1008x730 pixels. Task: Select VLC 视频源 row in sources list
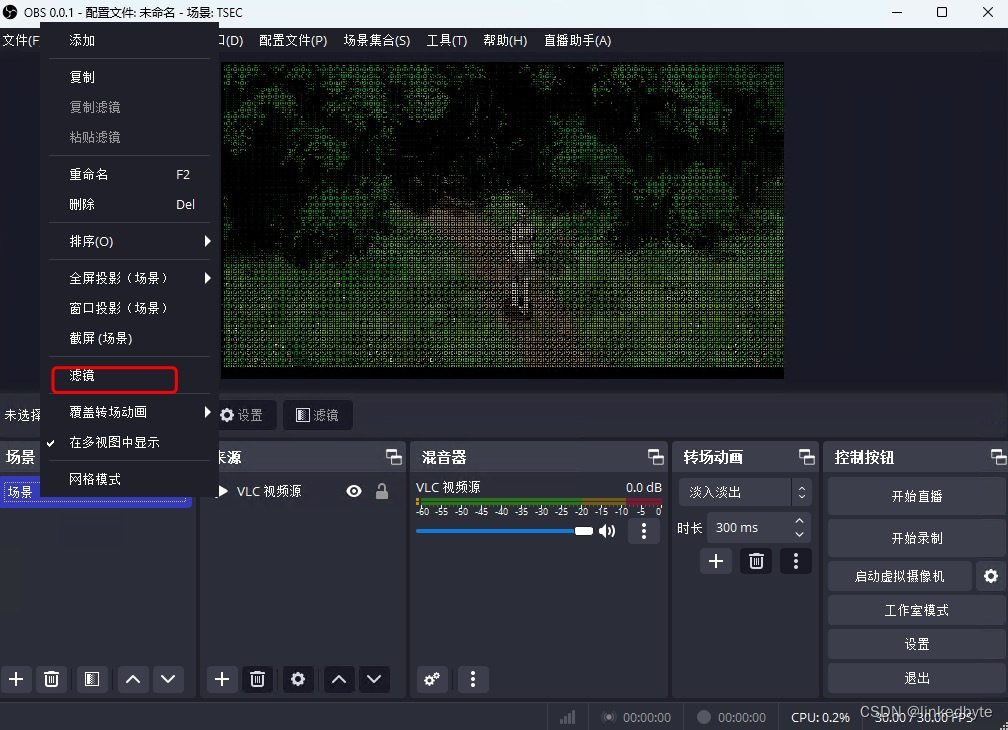303,491
